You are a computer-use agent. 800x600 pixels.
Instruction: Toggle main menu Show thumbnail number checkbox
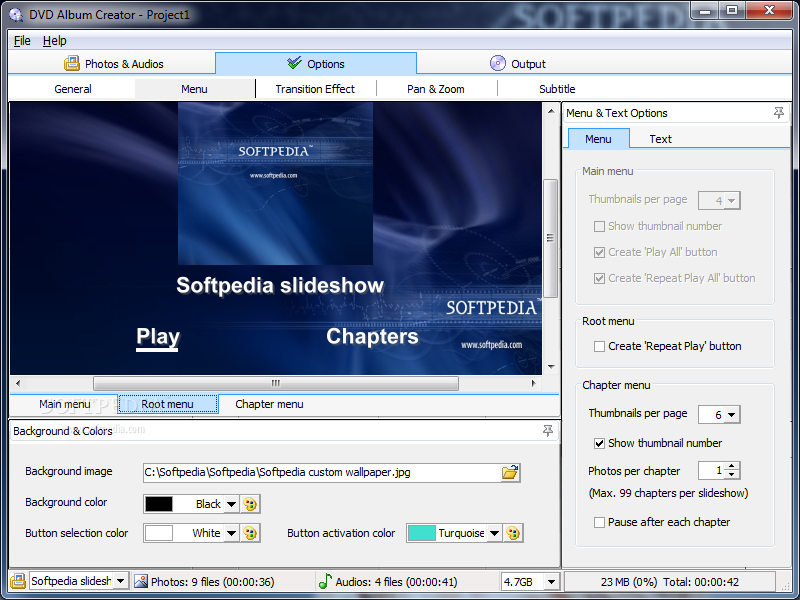point(599,226)
